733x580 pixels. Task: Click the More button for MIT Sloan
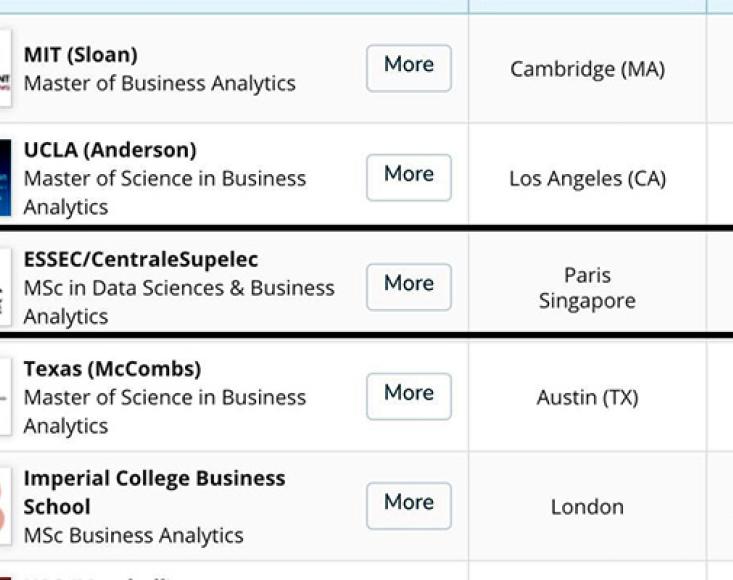point(409,68)
